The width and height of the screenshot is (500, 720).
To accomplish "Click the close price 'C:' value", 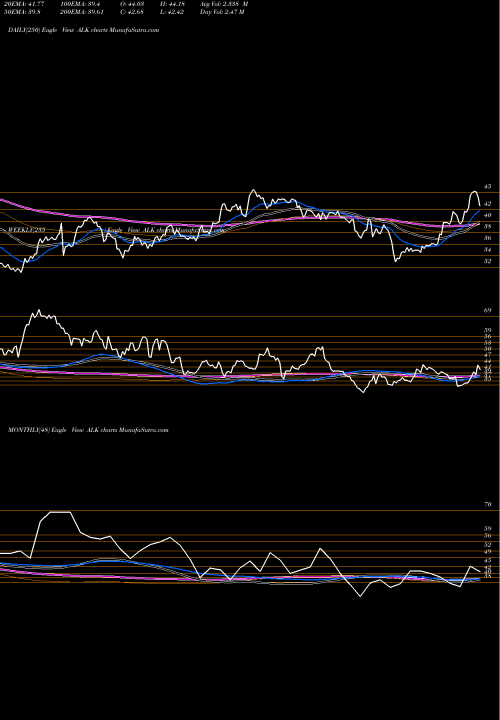I will 131,12.
